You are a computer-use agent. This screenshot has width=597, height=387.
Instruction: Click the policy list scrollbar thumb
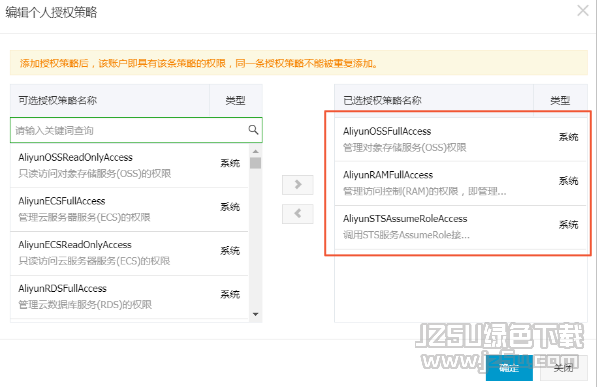point(255,163)
